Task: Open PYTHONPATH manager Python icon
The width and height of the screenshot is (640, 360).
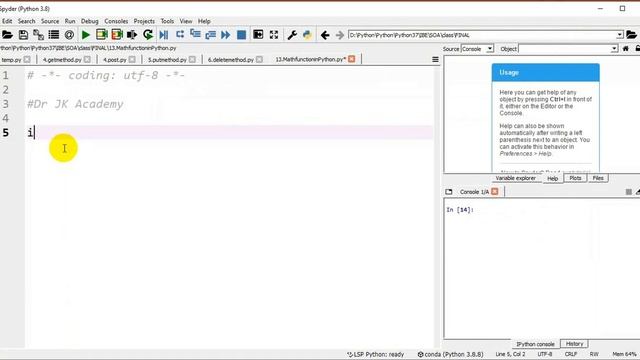Action: (307, 35)
